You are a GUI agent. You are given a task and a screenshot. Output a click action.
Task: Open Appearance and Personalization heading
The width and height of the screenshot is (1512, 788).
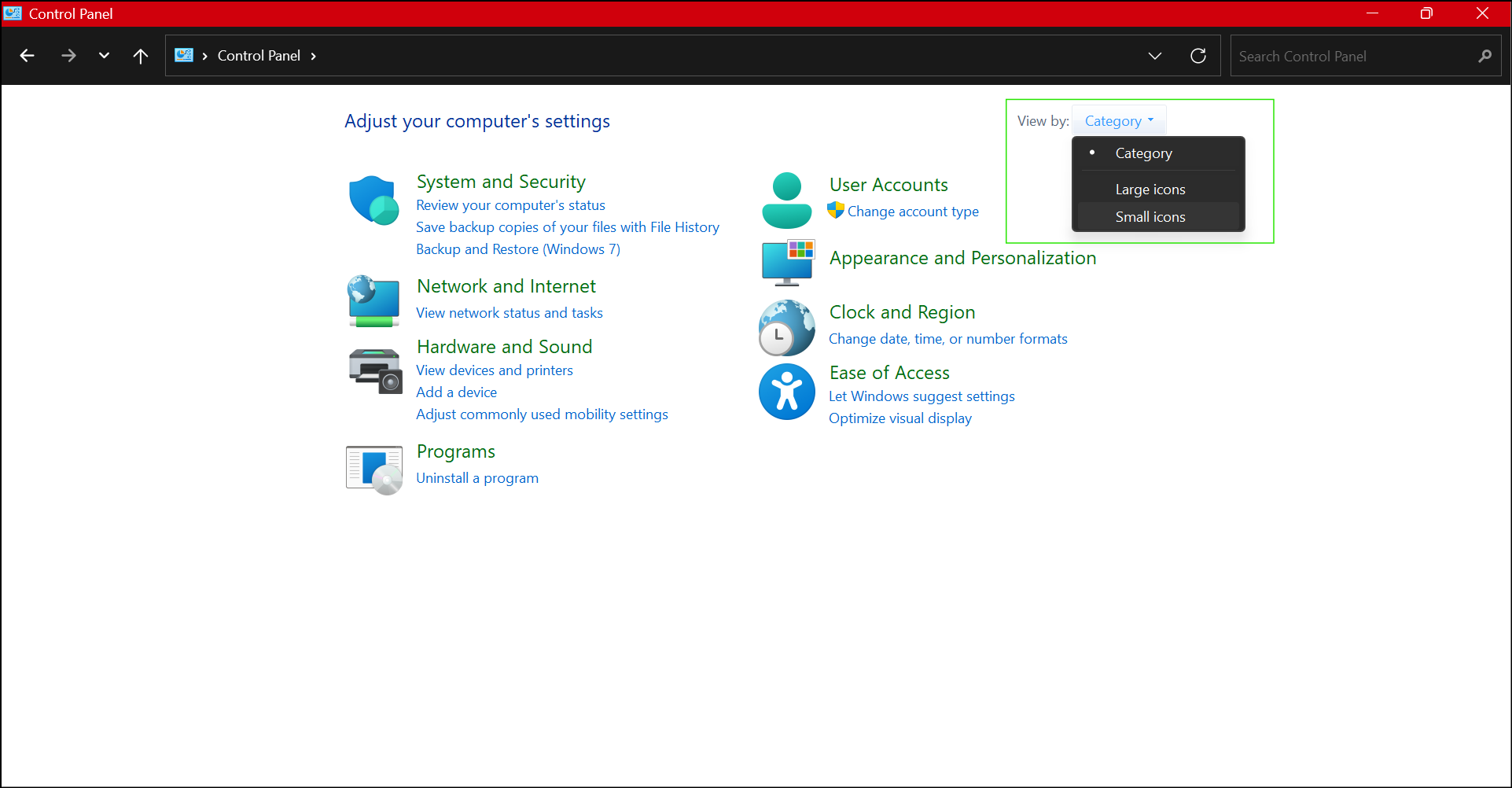(x=962, y=258)
